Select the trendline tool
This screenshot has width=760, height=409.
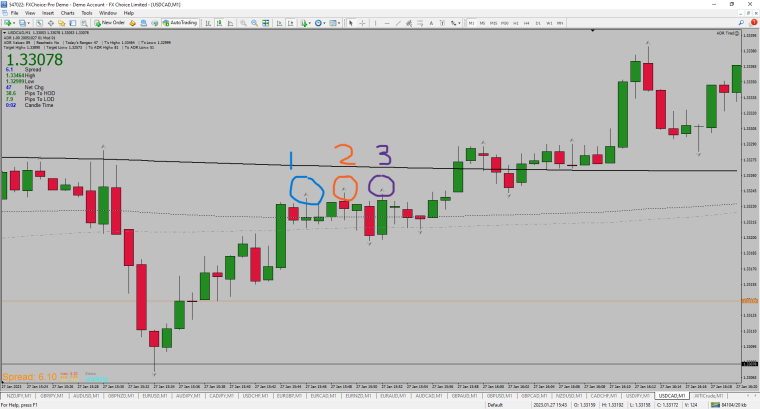398,23
